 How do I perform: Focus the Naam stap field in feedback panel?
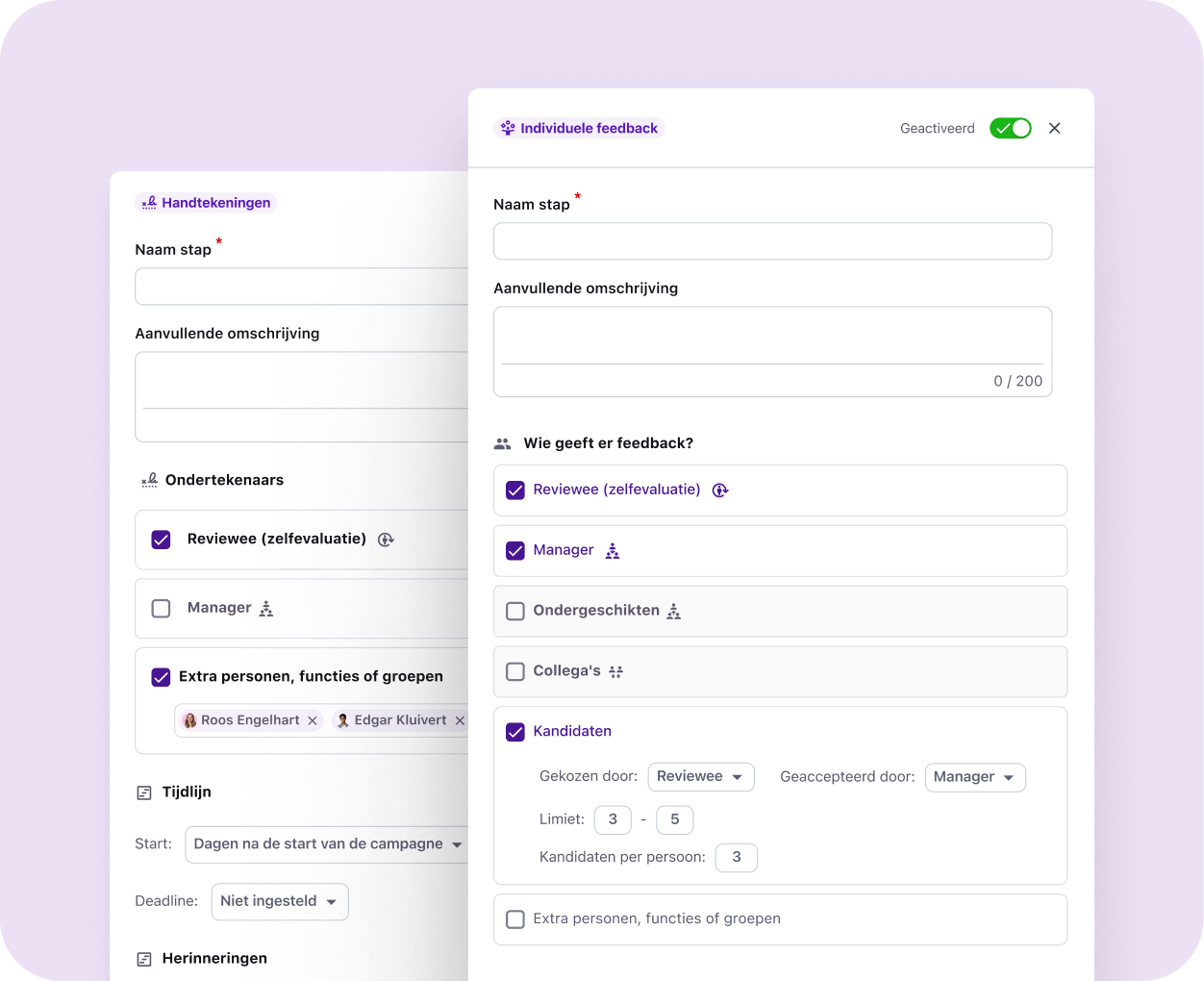pos(772,241)
